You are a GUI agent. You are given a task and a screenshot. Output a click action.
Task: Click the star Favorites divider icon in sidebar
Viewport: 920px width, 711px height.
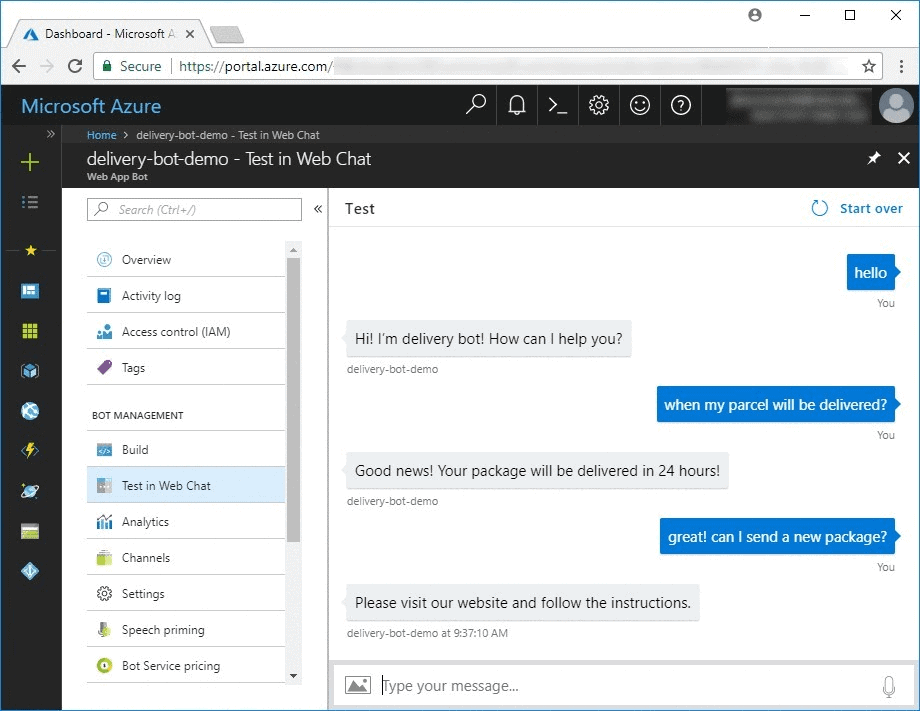(31, 250)
